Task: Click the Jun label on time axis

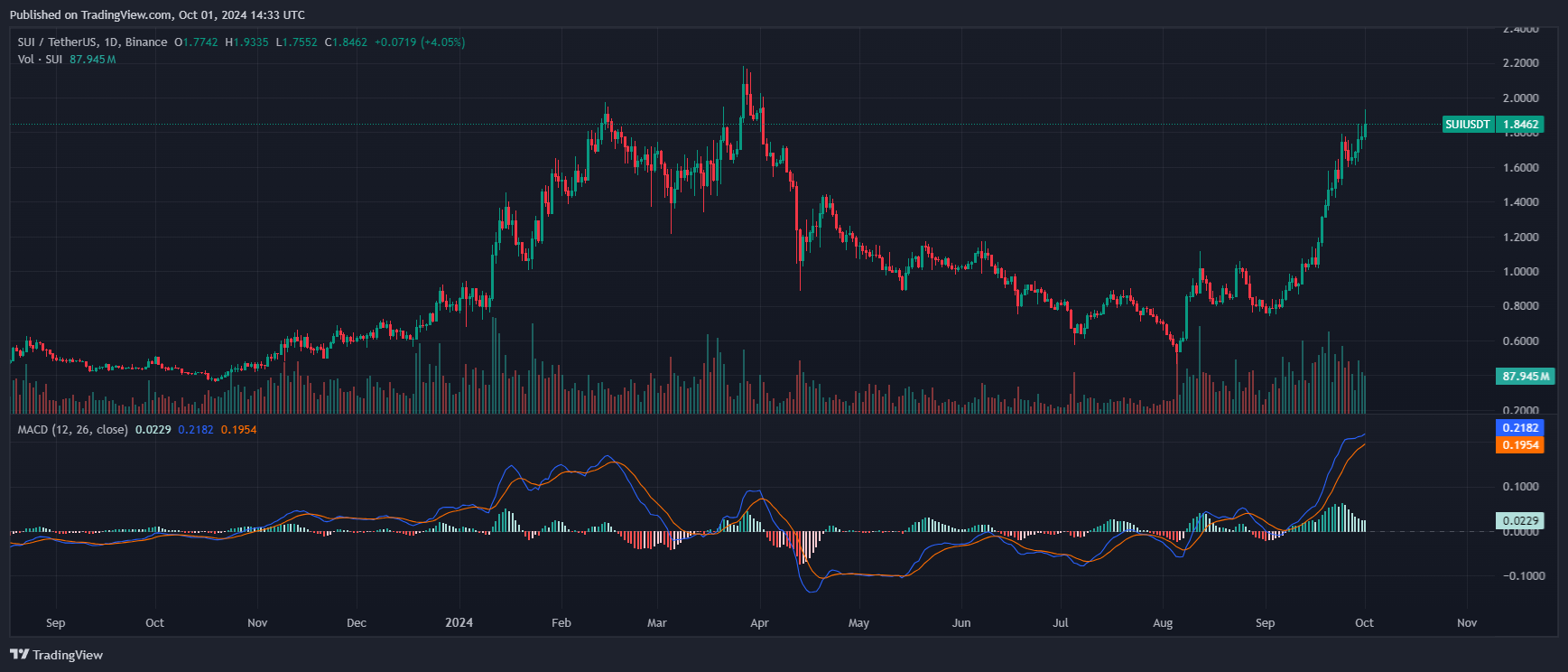Action: (x=961, y=622)
